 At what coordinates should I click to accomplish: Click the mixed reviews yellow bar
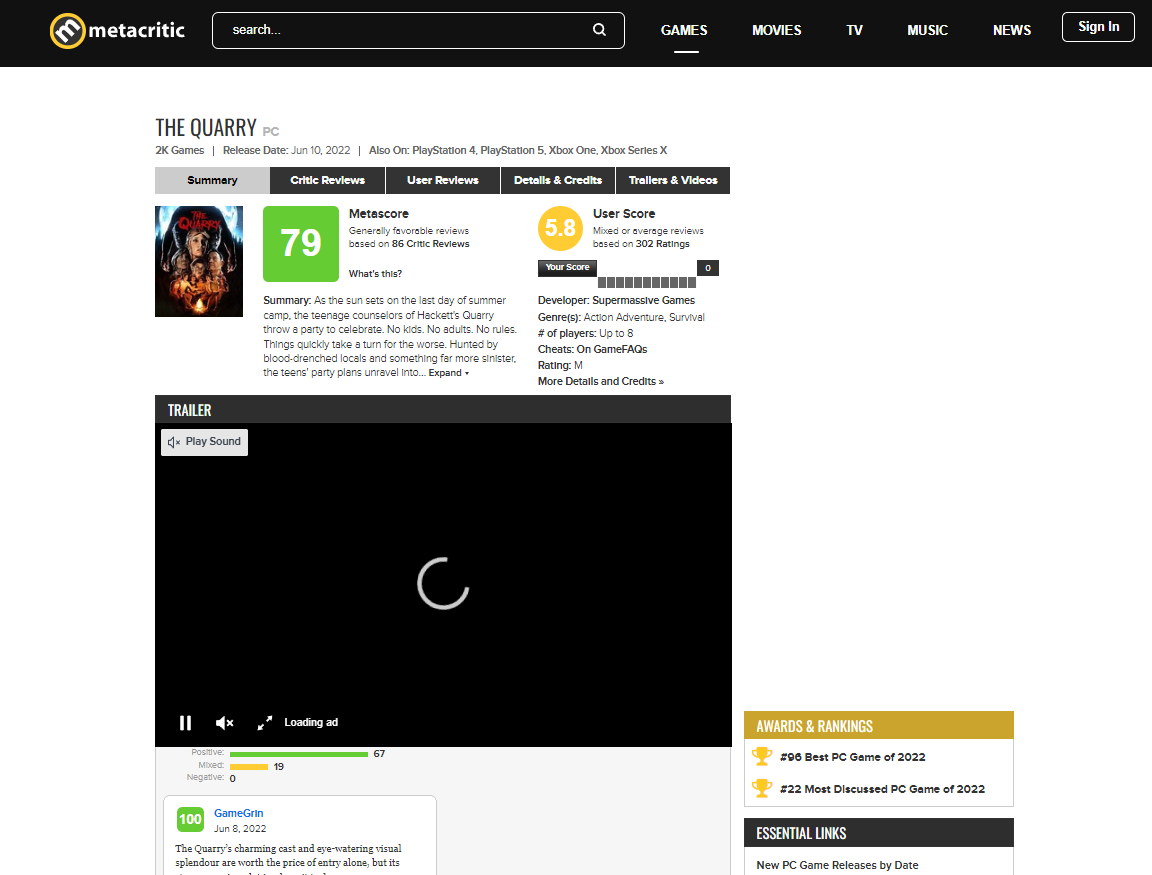pyautogui.click(x=249, y=767)
